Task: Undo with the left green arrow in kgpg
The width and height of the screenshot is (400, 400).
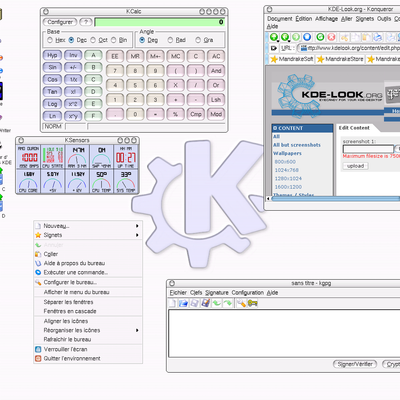Action: (217, 303)
